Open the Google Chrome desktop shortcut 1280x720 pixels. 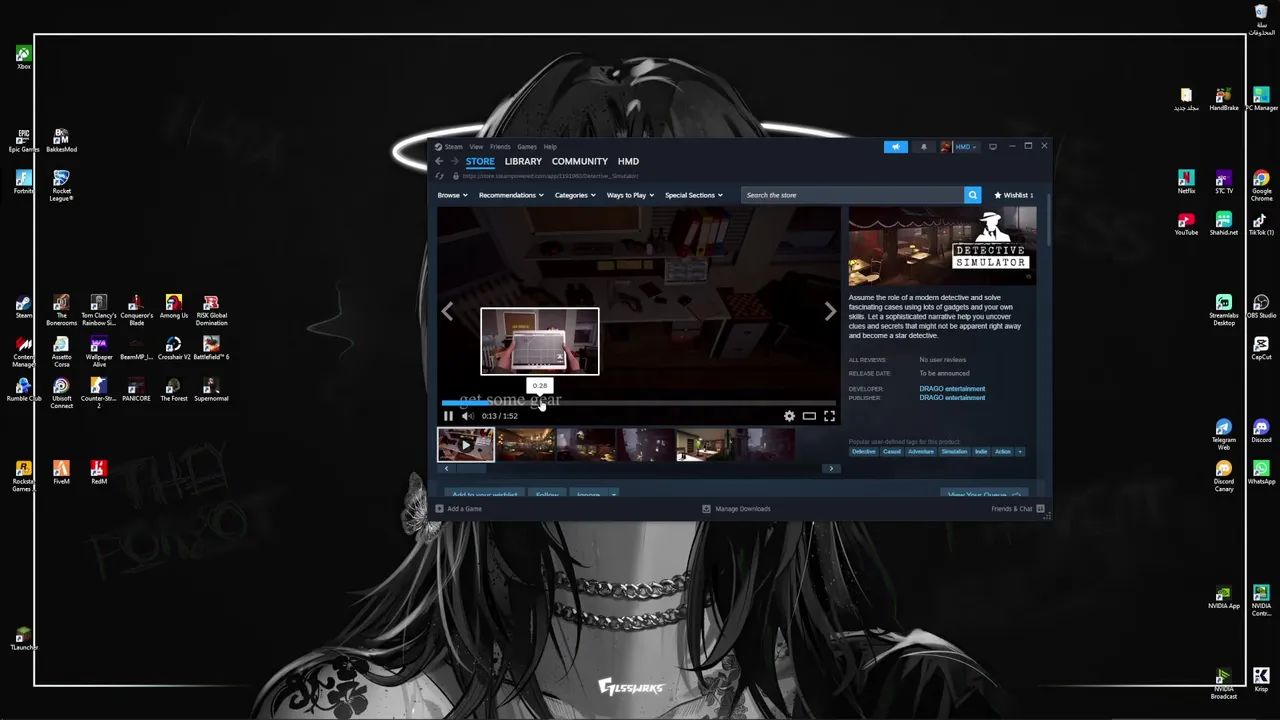(x=1261, y=186)
